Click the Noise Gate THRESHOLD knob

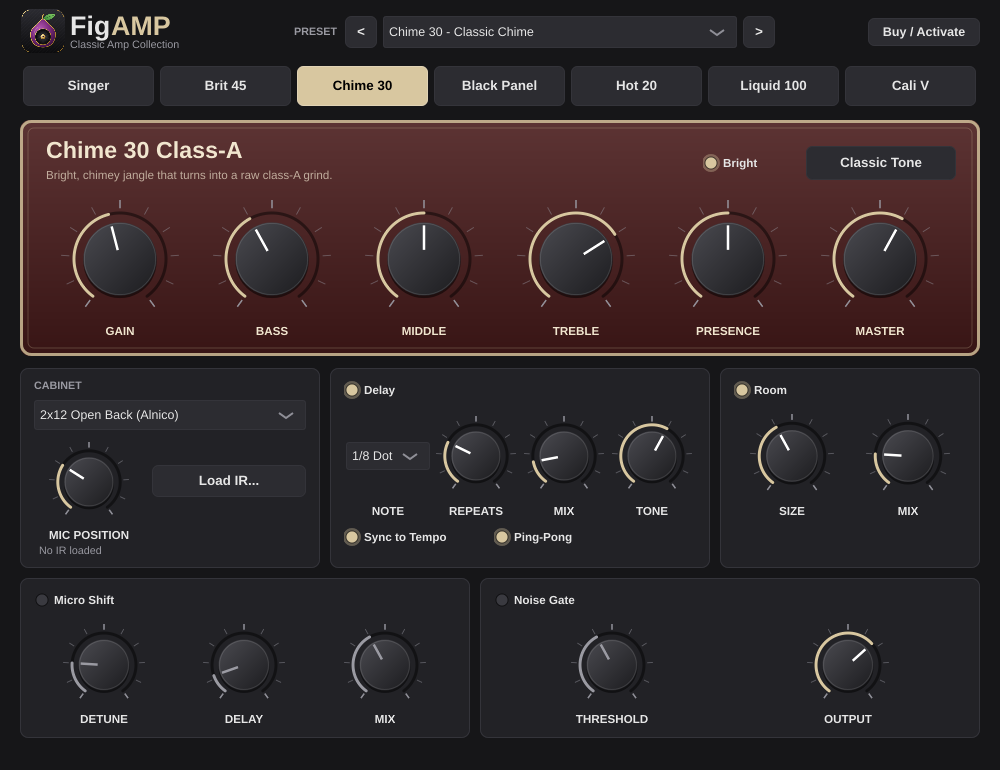click(x=612, y=665)
